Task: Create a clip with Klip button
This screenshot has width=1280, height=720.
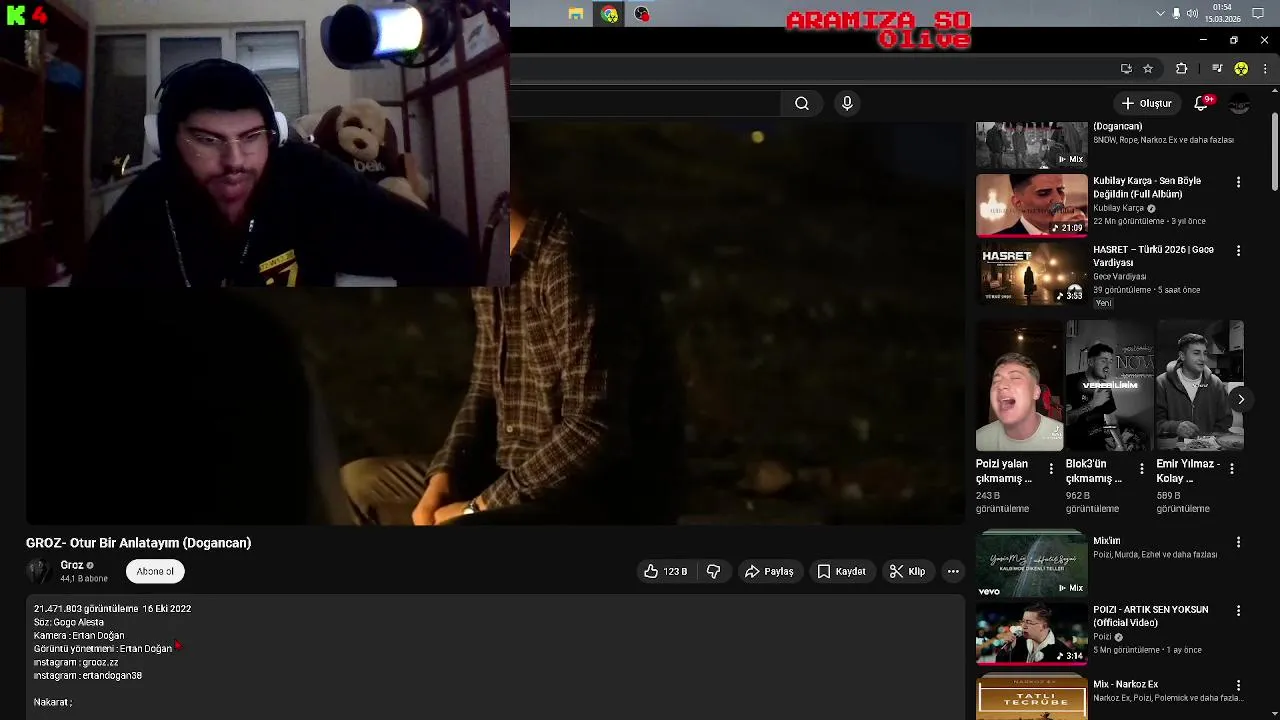Action: click(x=908, y=571)
